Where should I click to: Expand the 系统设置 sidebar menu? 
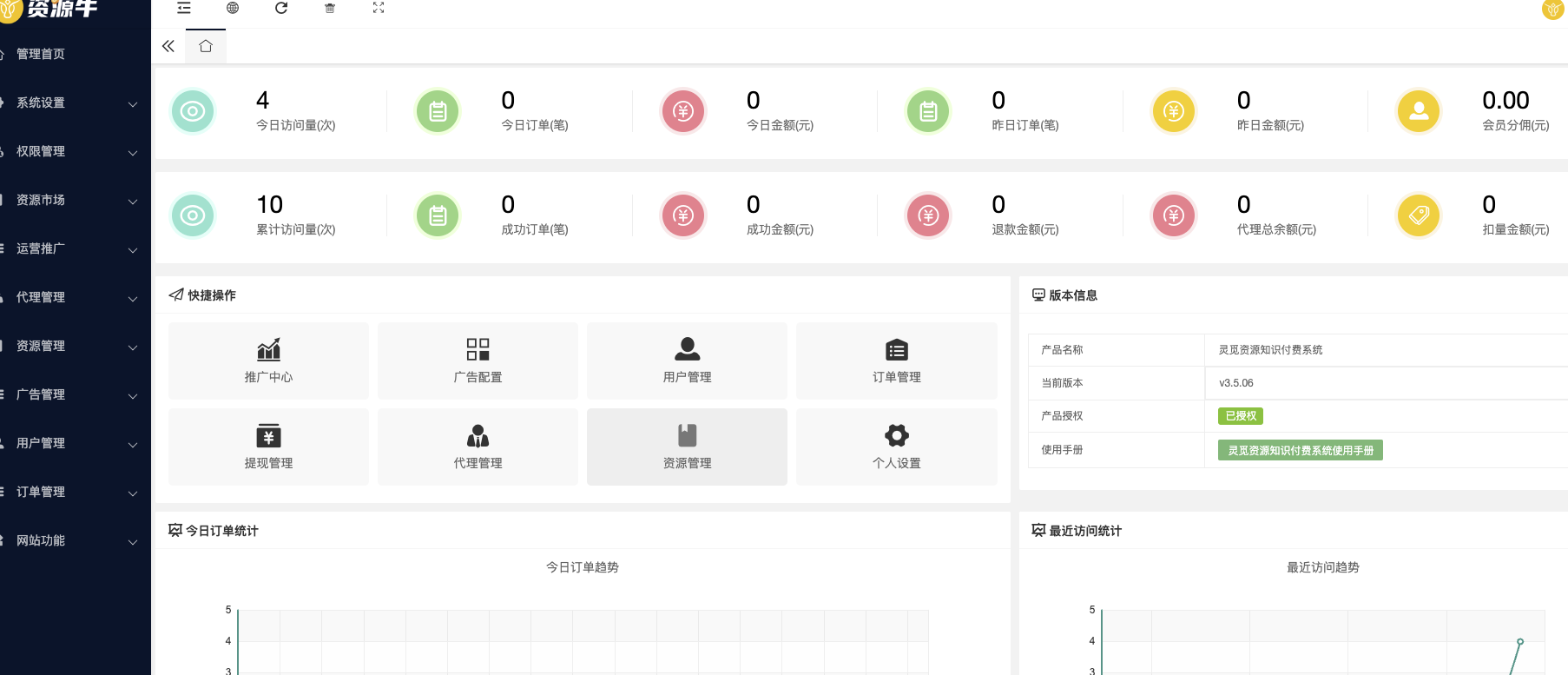[74, 103]
